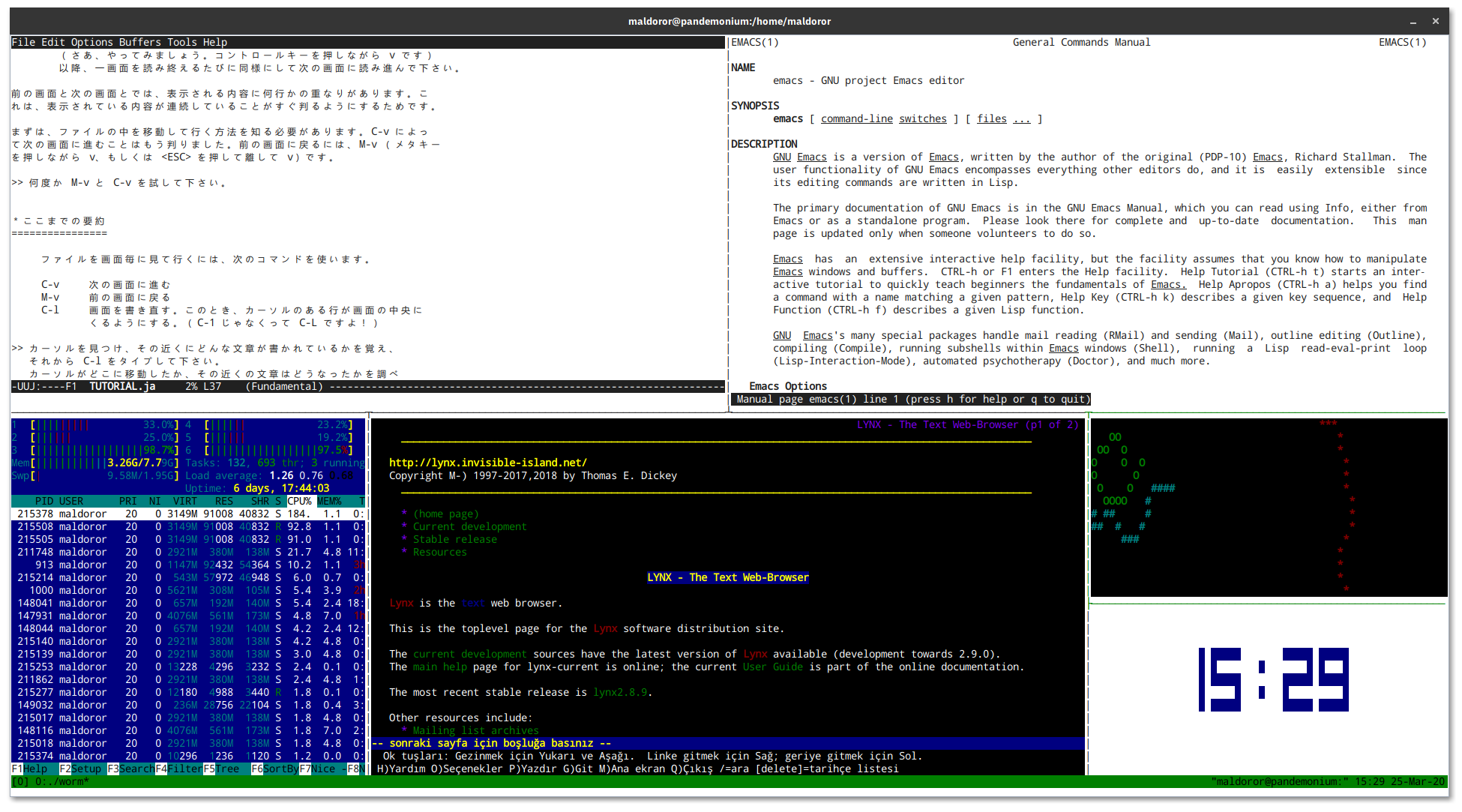Open the lynx2.8.9 link
Image resolution: width=1462 pixels, height=812 pixels.
(620, 692)
